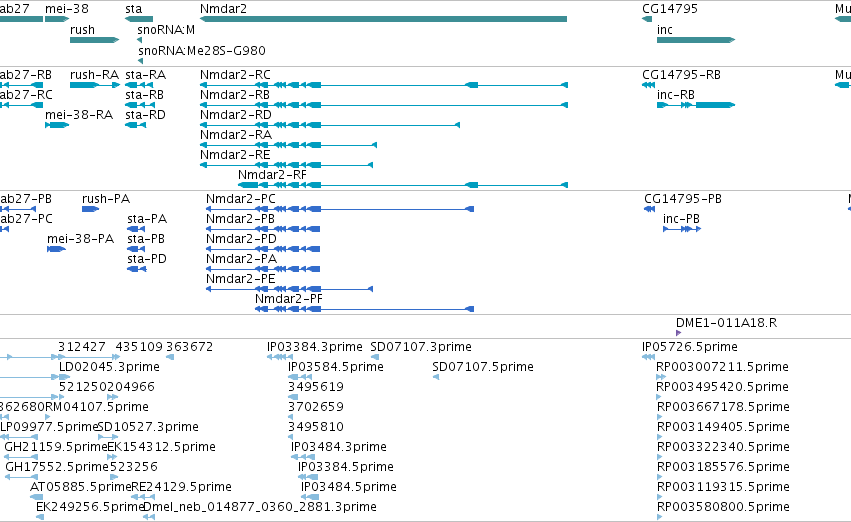Click the Nmdar2-PB protein label
Image resolution: width=851 pixels, height=522 pixels.
240,219
